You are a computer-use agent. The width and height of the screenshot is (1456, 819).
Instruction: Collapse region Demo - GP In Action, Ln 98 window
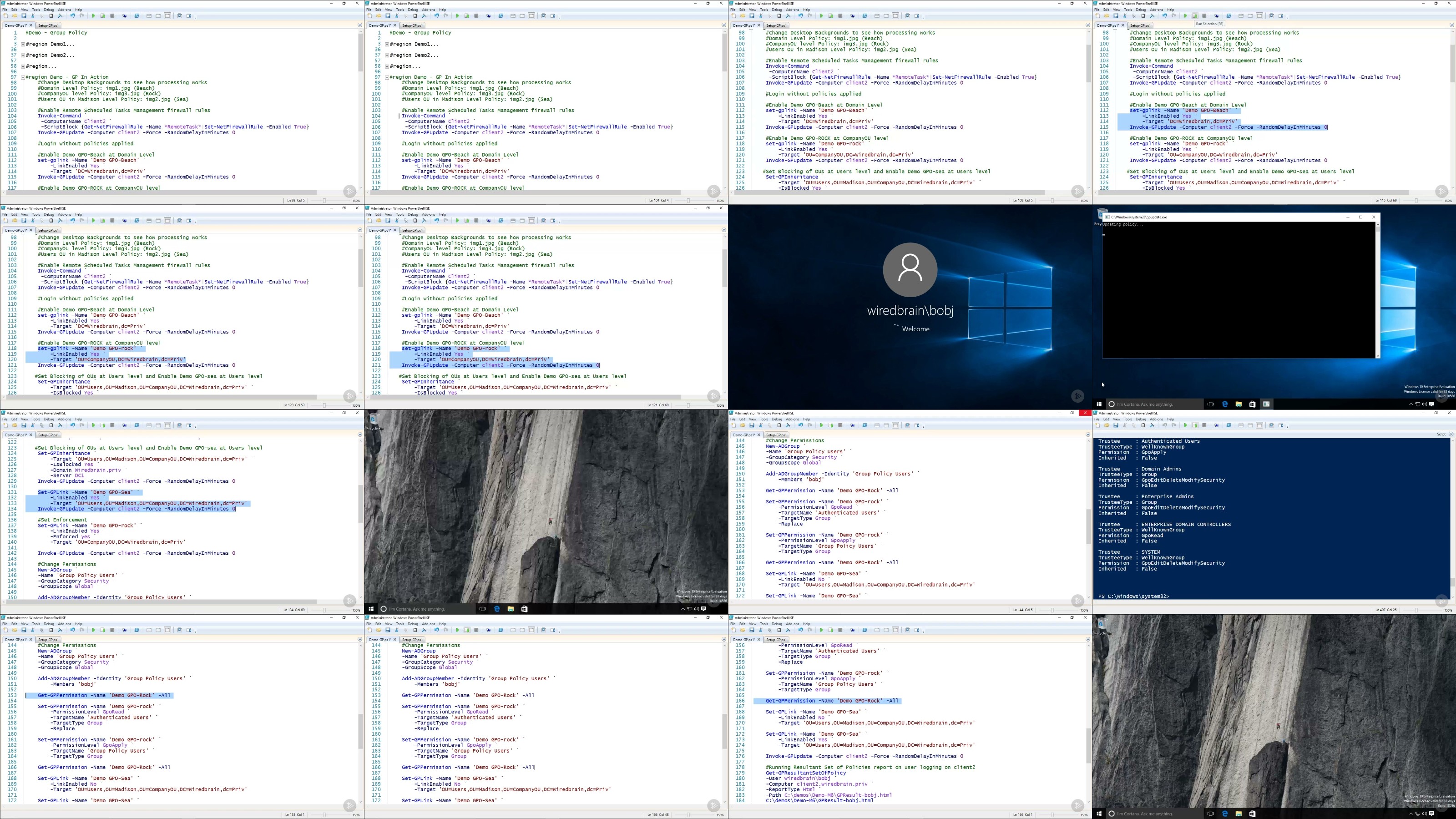pos(23,77)
